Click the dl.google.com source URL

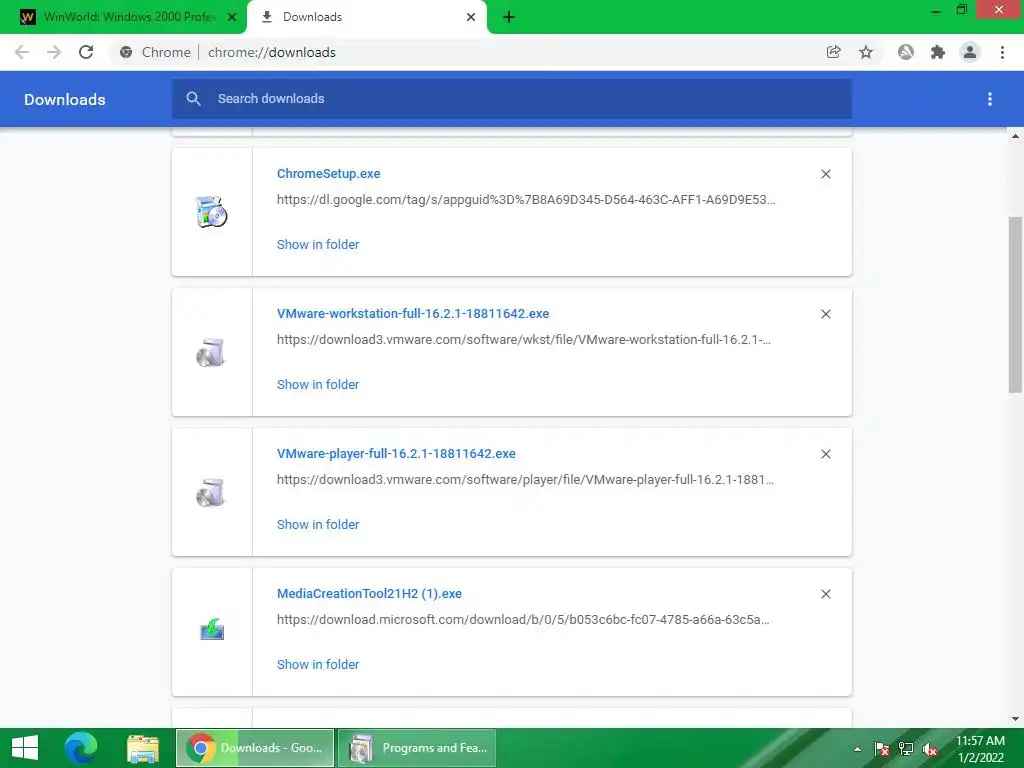click(x=526, y=200)
